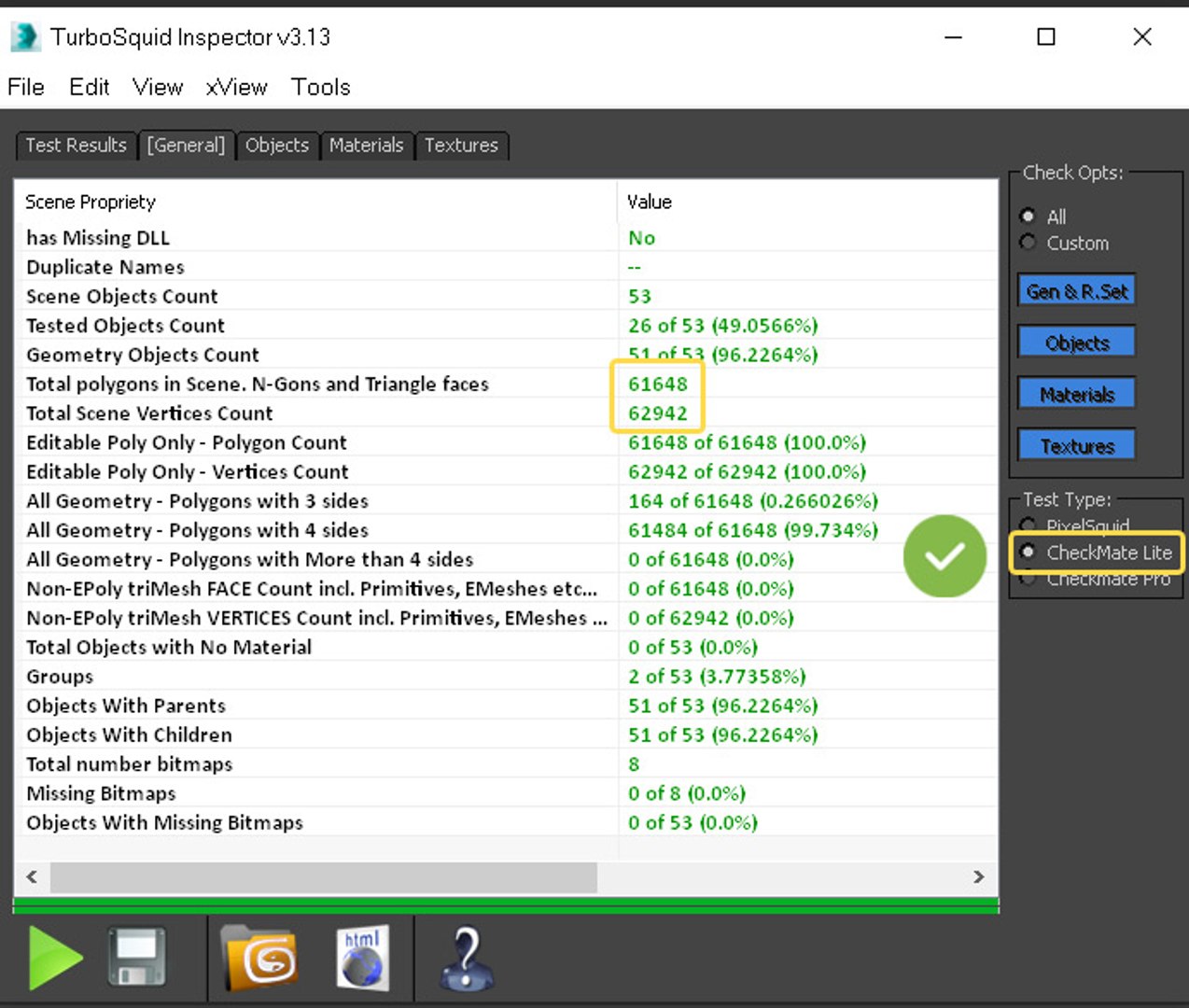Switch to the Materials tab

[366, 146]
